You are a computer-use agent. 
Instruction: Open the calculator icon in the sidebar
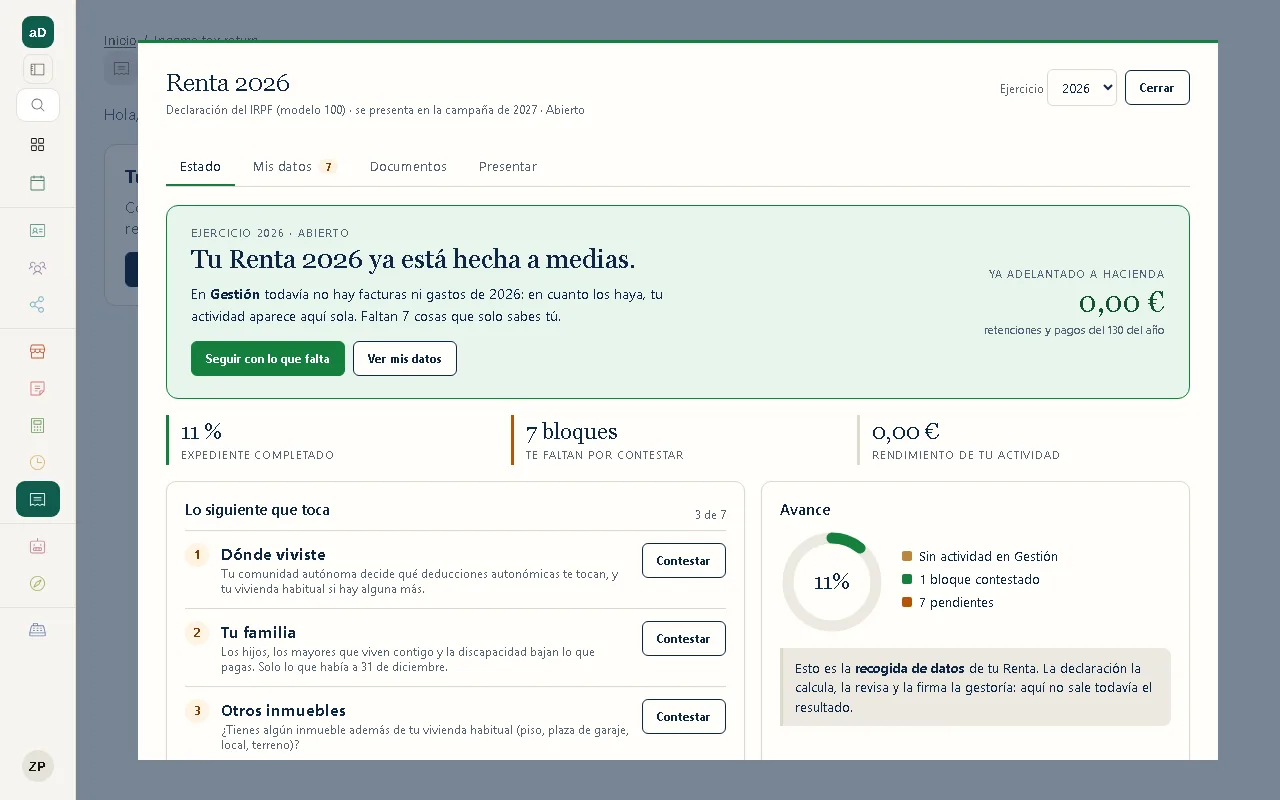pyautogui.click(x=38, y=426)
